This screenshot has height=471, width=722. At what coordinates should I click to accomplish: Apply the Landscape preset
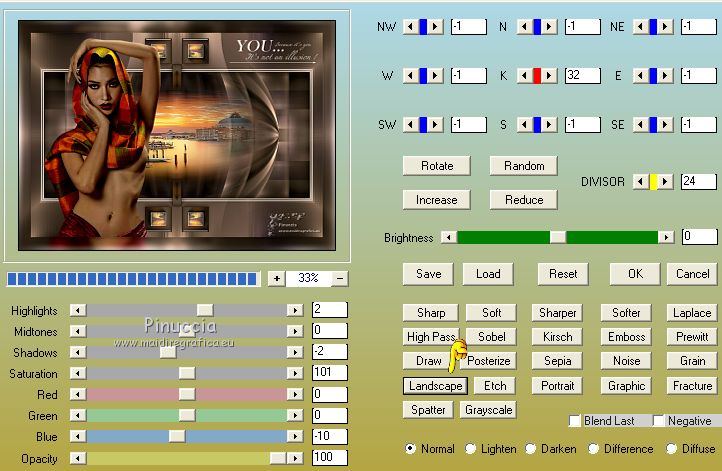[436, 386]
